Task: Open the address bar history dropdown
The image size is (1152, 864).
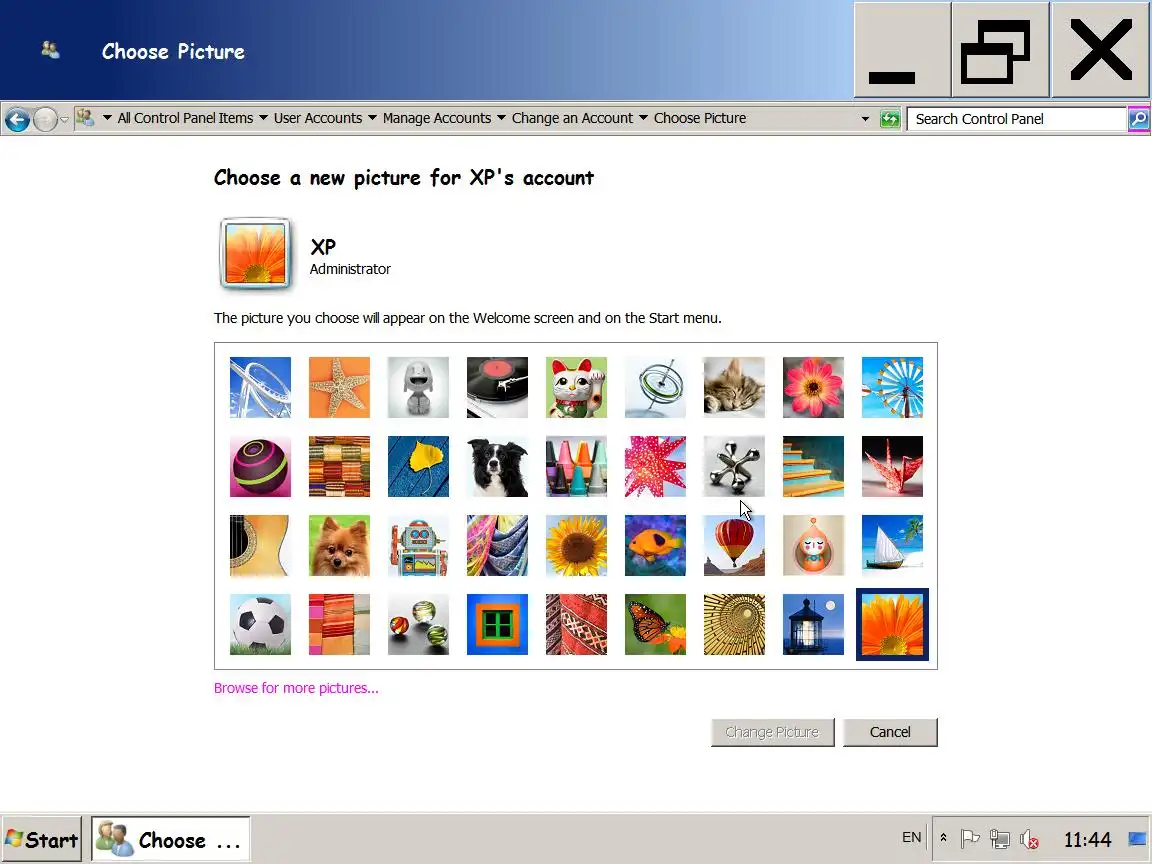Action: click(865, 119)
